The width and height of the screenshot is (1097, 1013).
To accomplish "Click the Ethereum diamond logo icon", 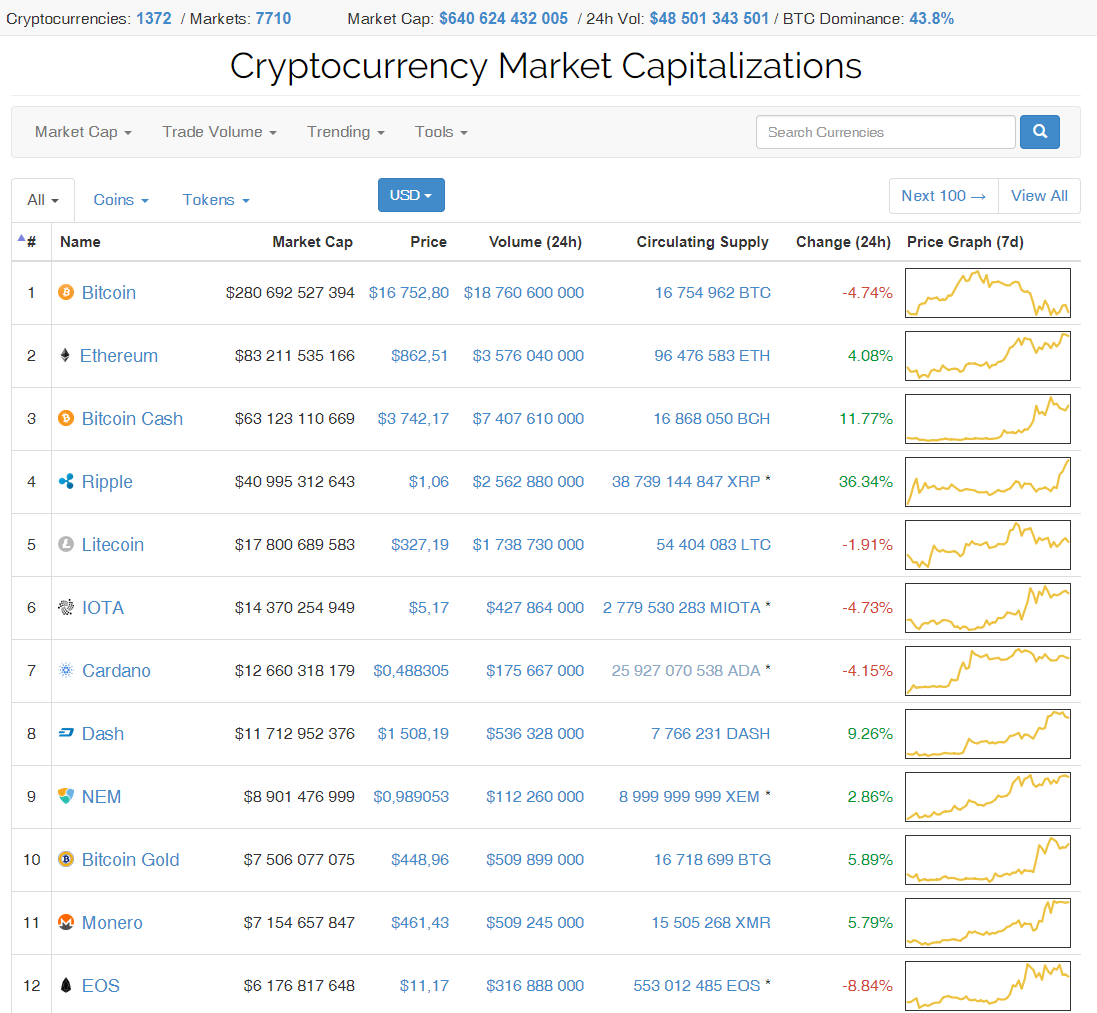I will (x=65, y=355).
